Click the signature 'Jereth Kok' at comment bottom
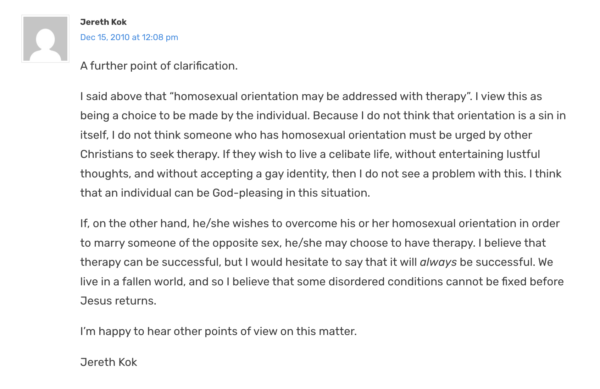The width and height of the screenshot is (600, 389). 108,362
